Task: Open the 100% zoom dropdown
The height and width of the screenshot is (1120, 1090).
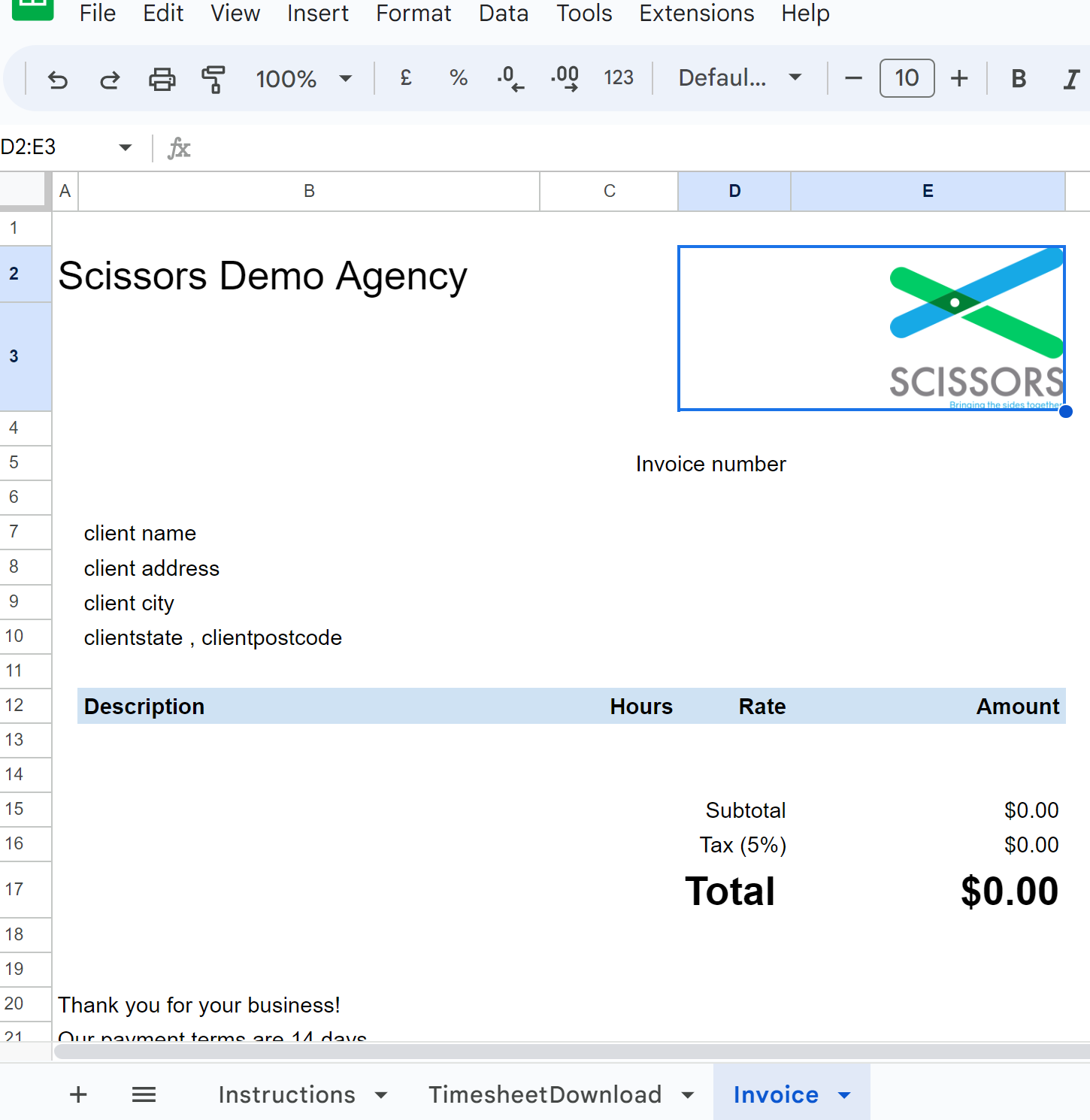Action: pyautogui.click(x=304, y=78)
